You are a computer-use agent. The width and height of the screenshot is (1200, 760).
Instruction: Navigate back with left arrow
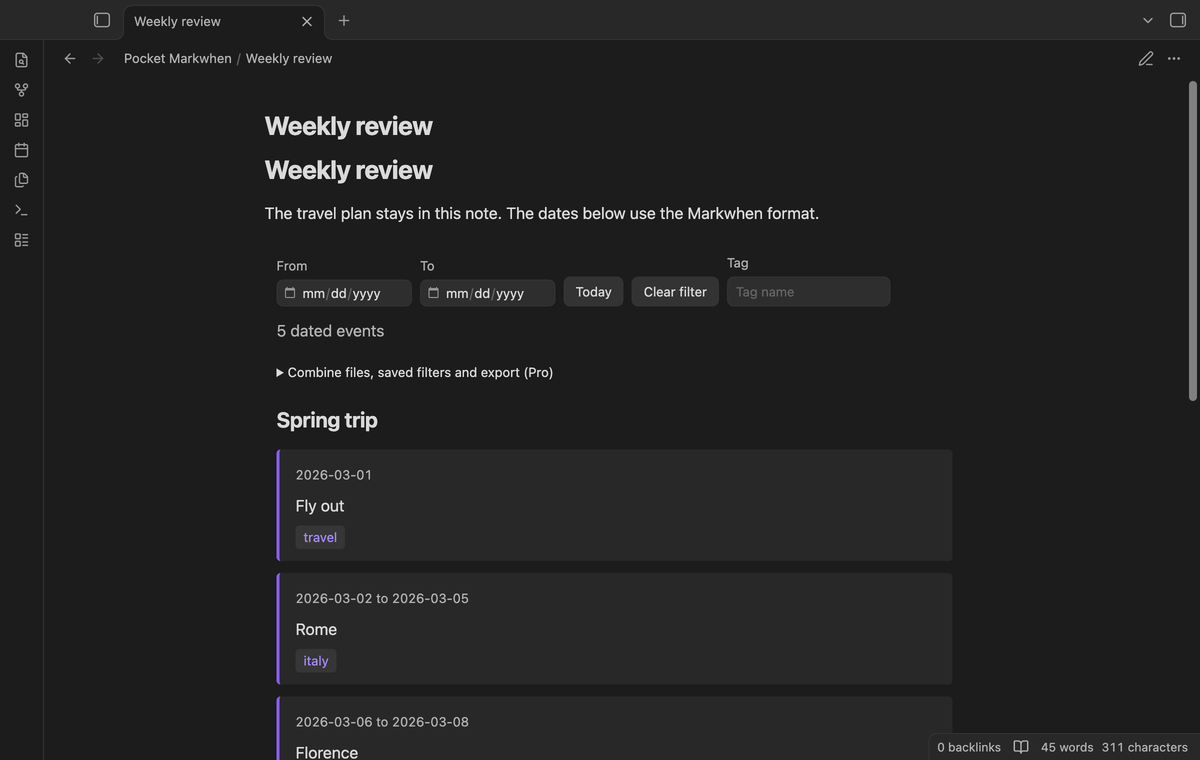point(70,58)
